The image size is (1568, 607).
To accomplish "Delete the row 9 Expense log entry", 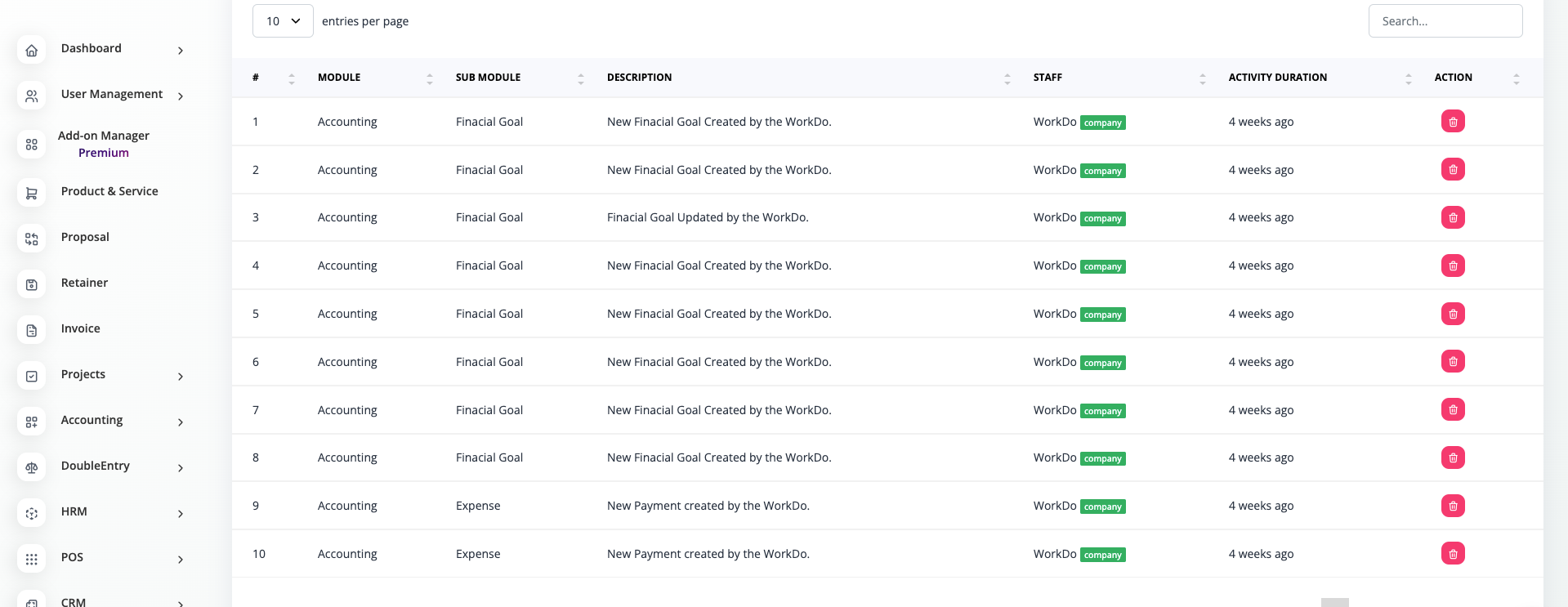I will 1452,506.
